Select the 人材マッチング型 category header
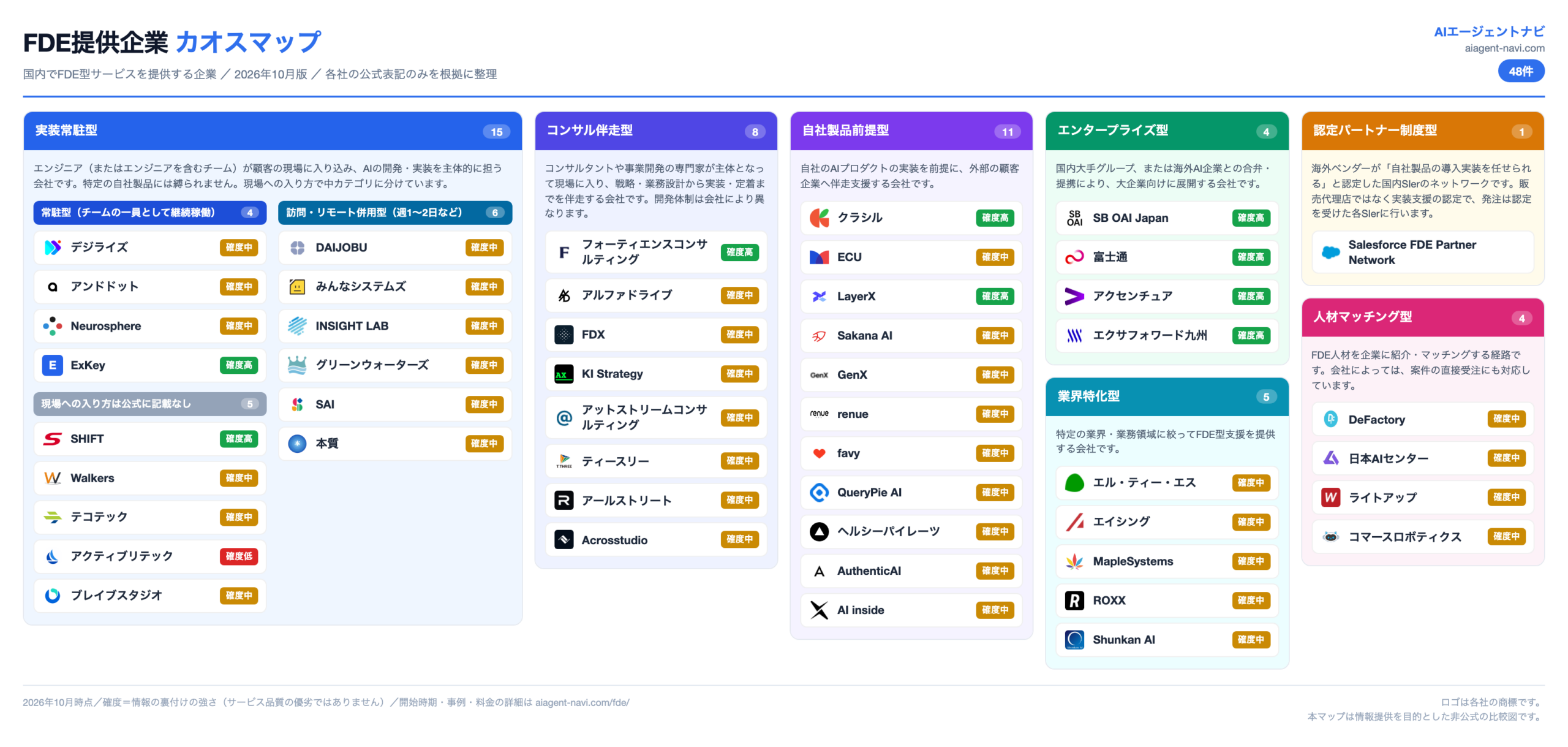 tap(1422, 317)
